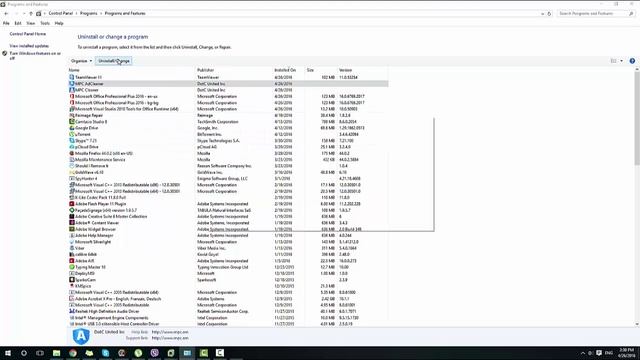This screenshot has width=640, height=360.
Task: Open Turn Windows features on or off
Action: coord(35,56)
